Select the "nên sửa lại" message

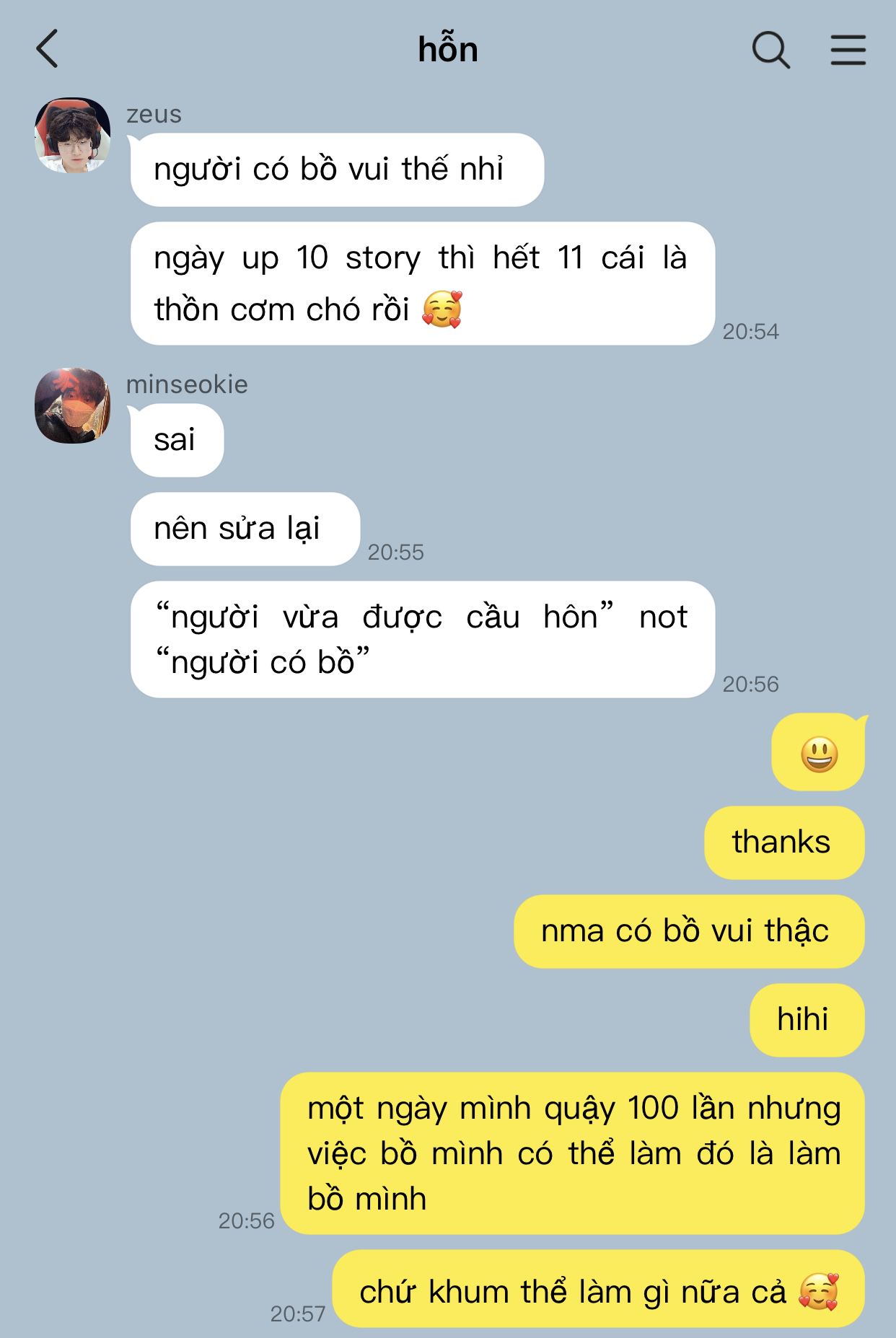(x=245, y=529)
